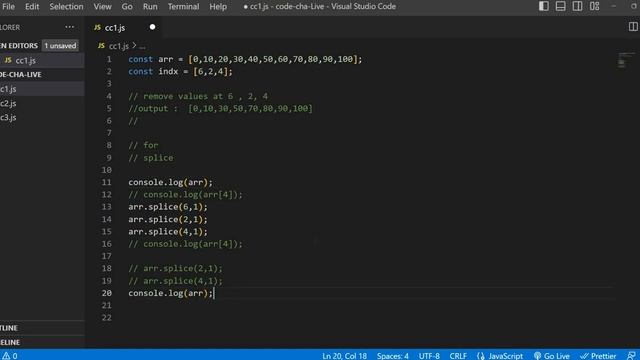
Task: Toggle secondary side bar layout icon
Action: click(577, 6)
